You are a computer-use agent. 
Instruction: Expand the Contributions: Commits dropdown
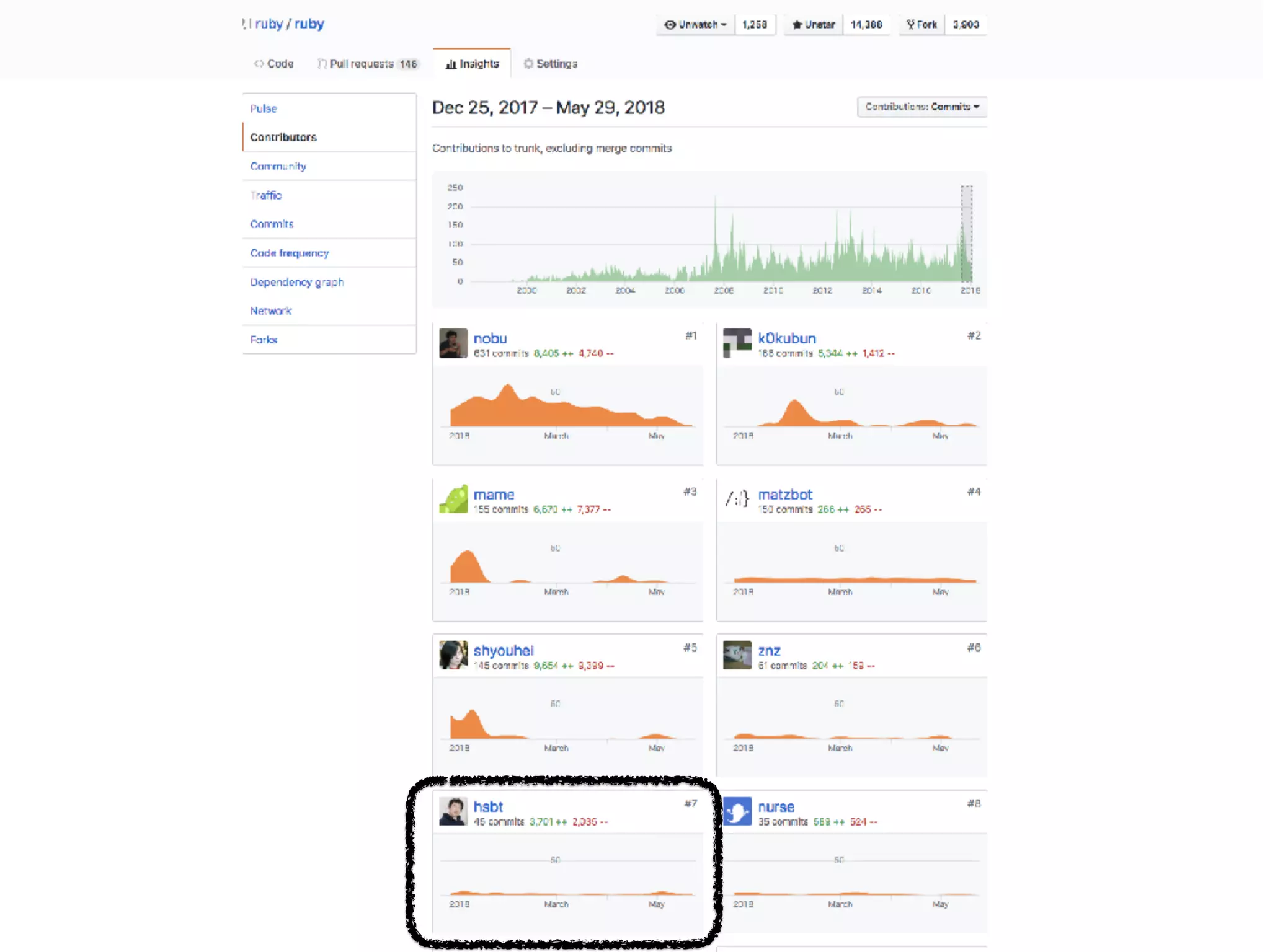tap(921, 107)
